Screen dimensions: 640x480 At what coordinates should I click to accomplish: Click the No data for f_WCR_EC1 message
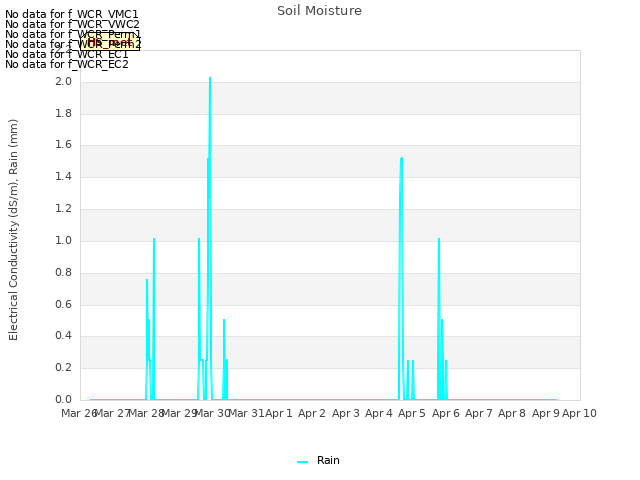67,54
